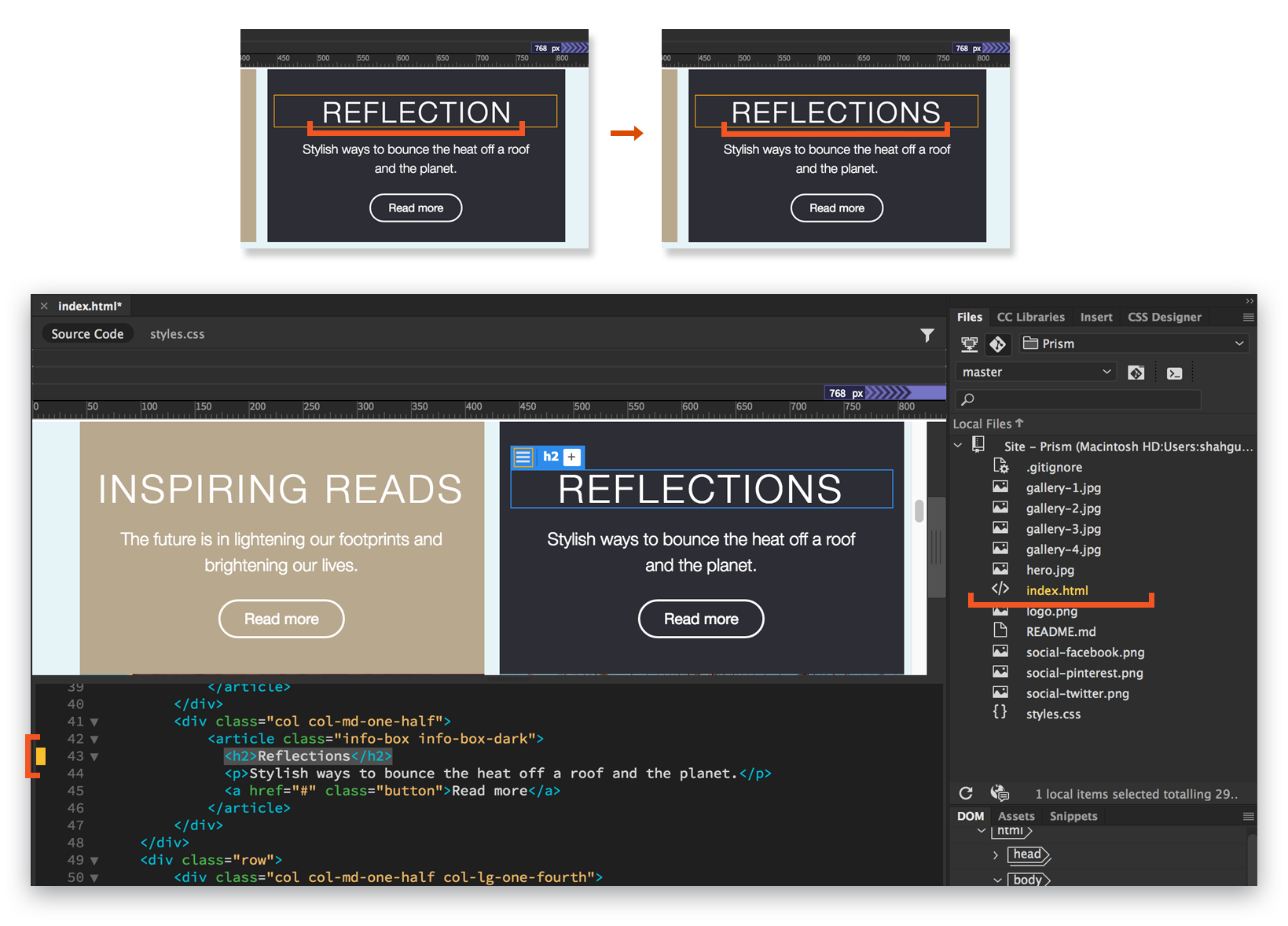Click the filter icon above the code editor
1288x926 pixels.
point(928,334)
